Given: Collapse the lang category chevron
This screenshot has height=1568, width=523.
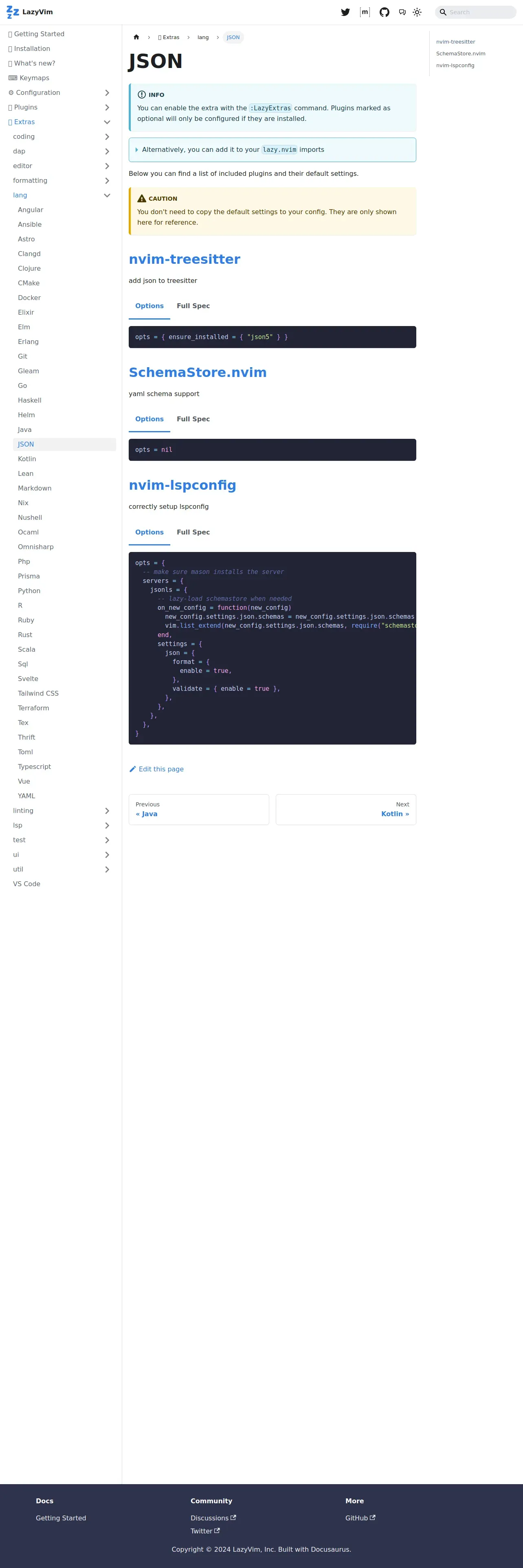Looking at the screenshot, I should tap(107, 195).
